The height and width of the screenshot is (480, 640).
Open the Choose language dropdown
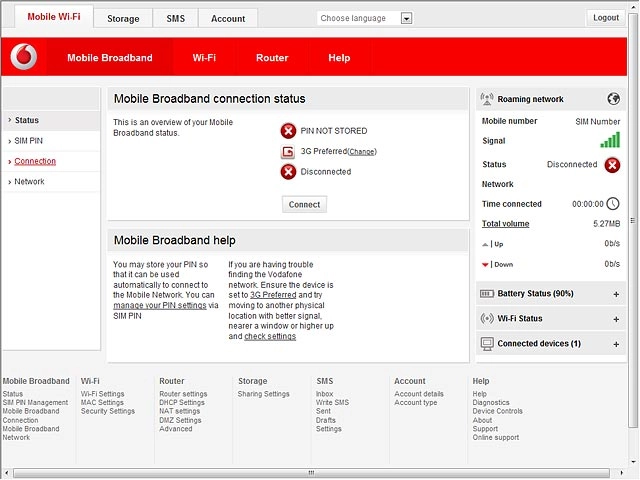tap(365, 18)
